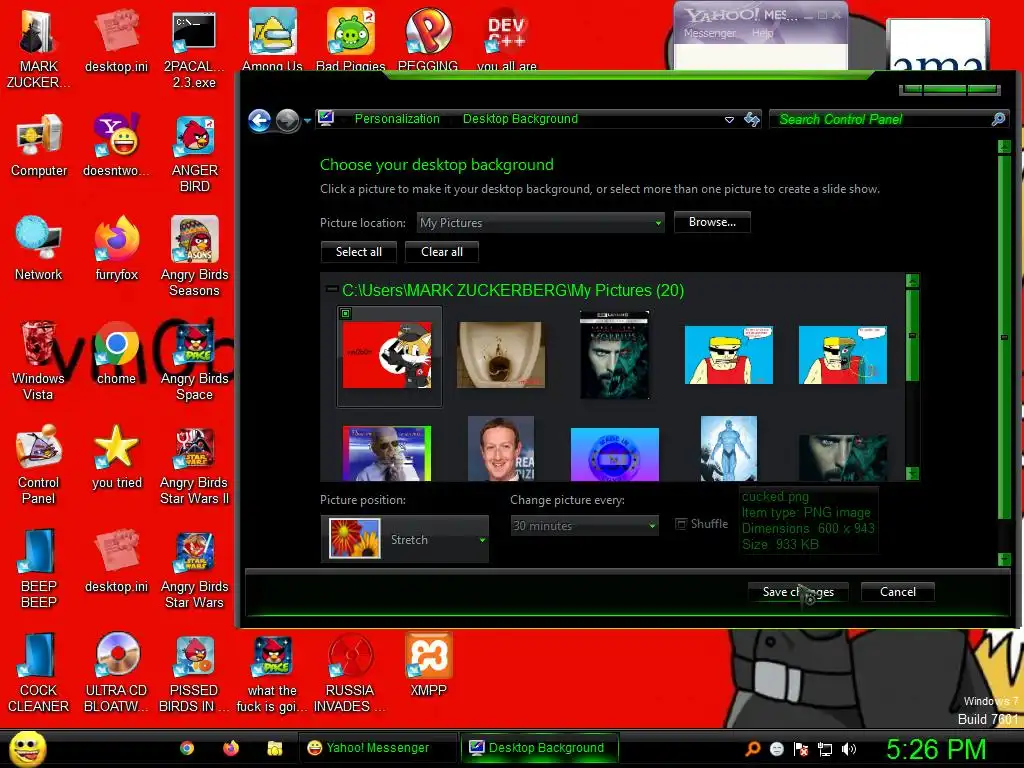This screenshot has width=1024, height=768.
Task: Open the folder icon on the taskbar
Action: [x=274, y=748]
